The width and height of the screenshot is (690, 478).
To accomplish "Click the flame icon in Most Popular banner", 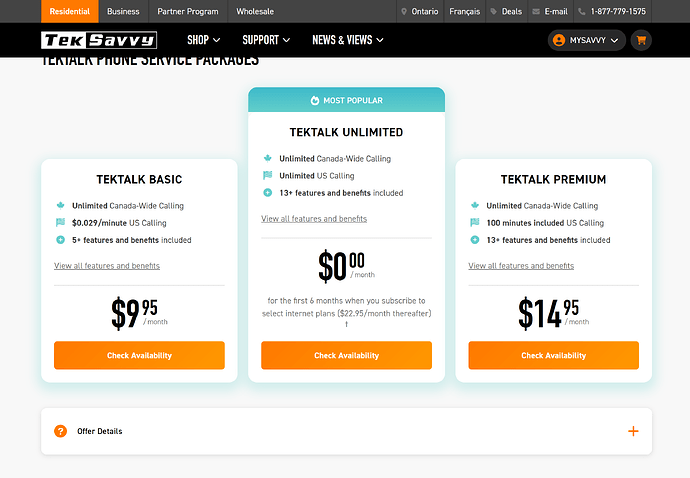I will pyautogui.click(x=315, y=100).
